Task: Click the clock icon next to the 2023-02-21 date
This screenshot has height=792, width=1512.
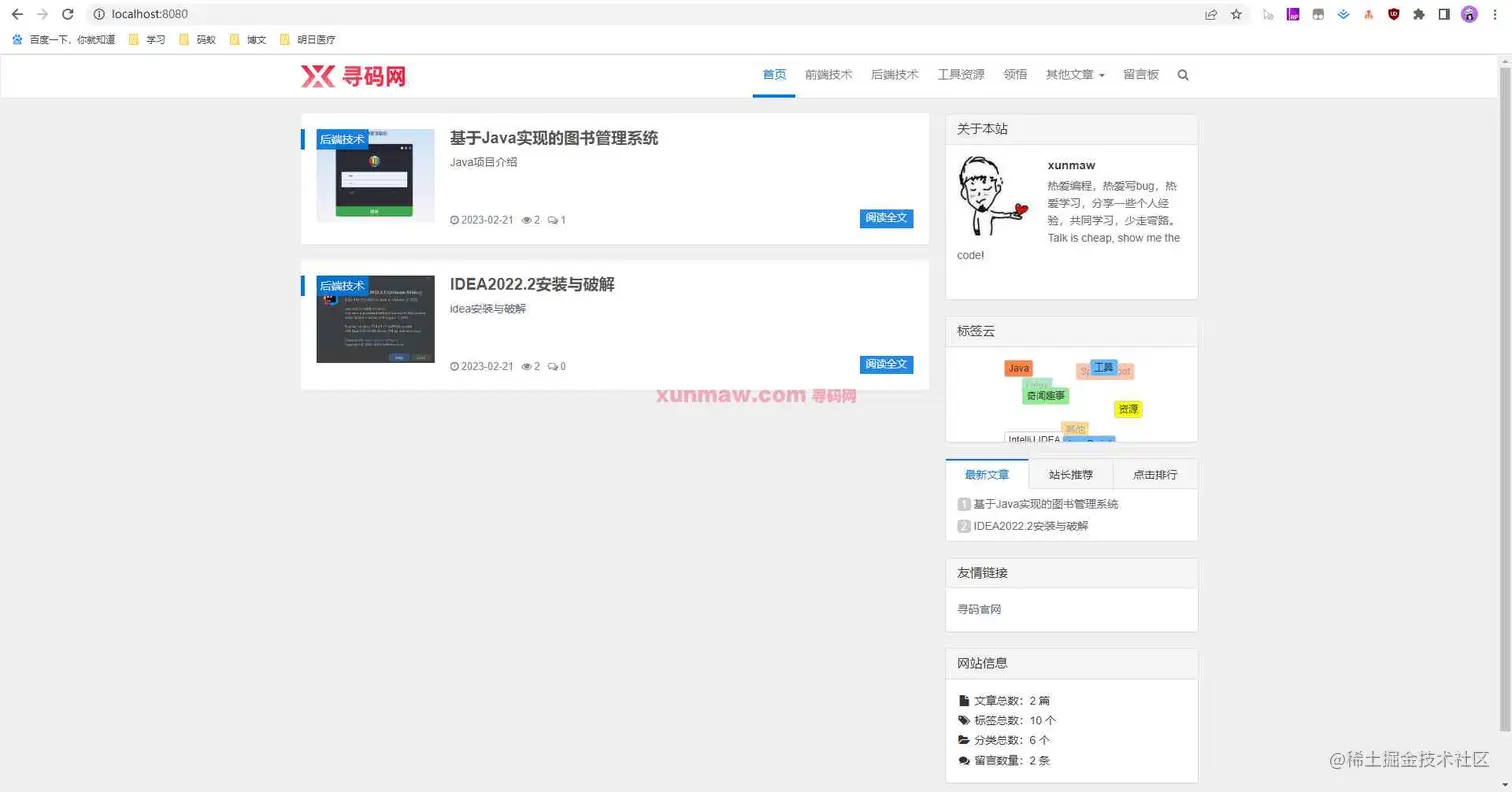Action: 455,220
